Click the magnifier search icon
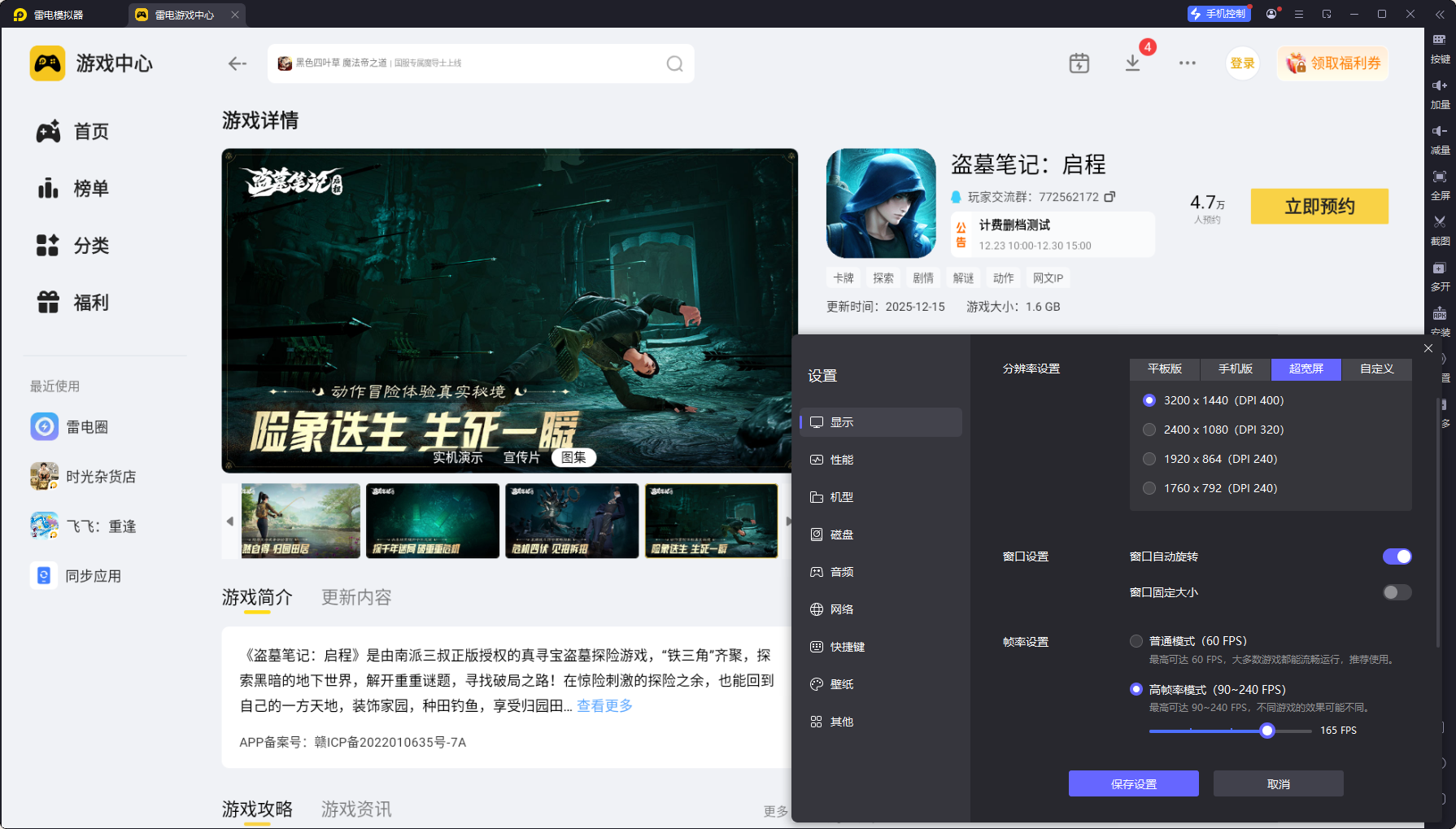Image resolution: width=1456 pixels, height=829 pixels. point(674,63)
